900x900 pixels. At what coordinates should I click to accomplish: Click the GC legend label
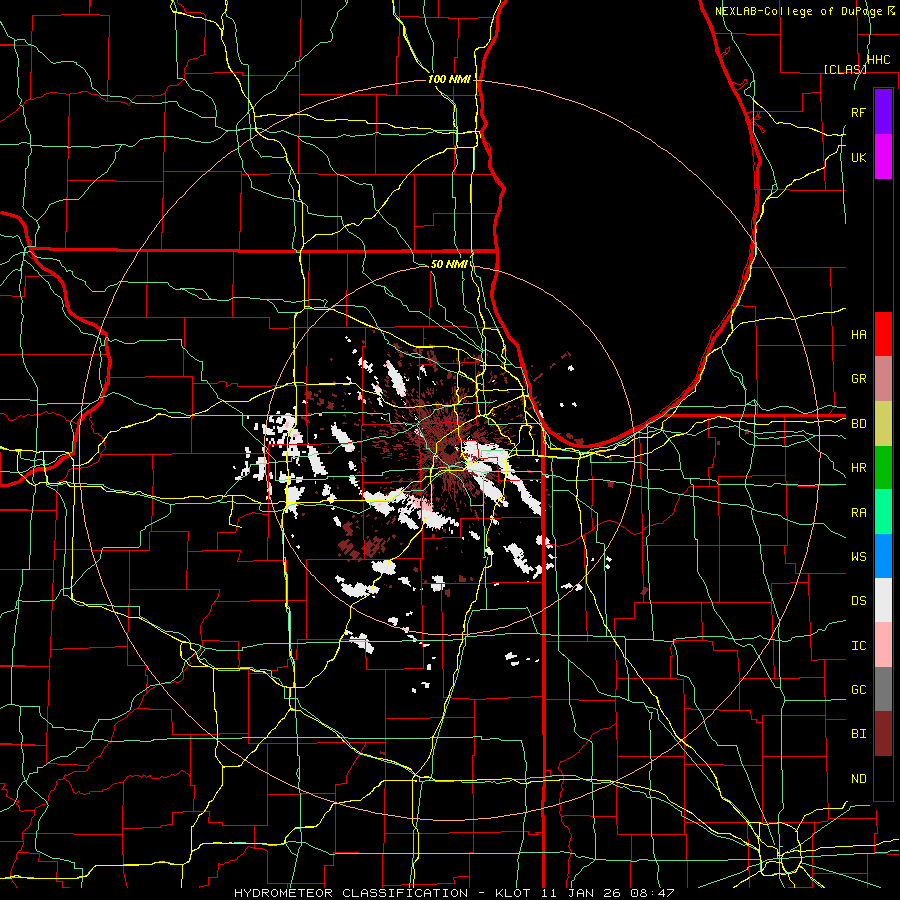point(858,690)
